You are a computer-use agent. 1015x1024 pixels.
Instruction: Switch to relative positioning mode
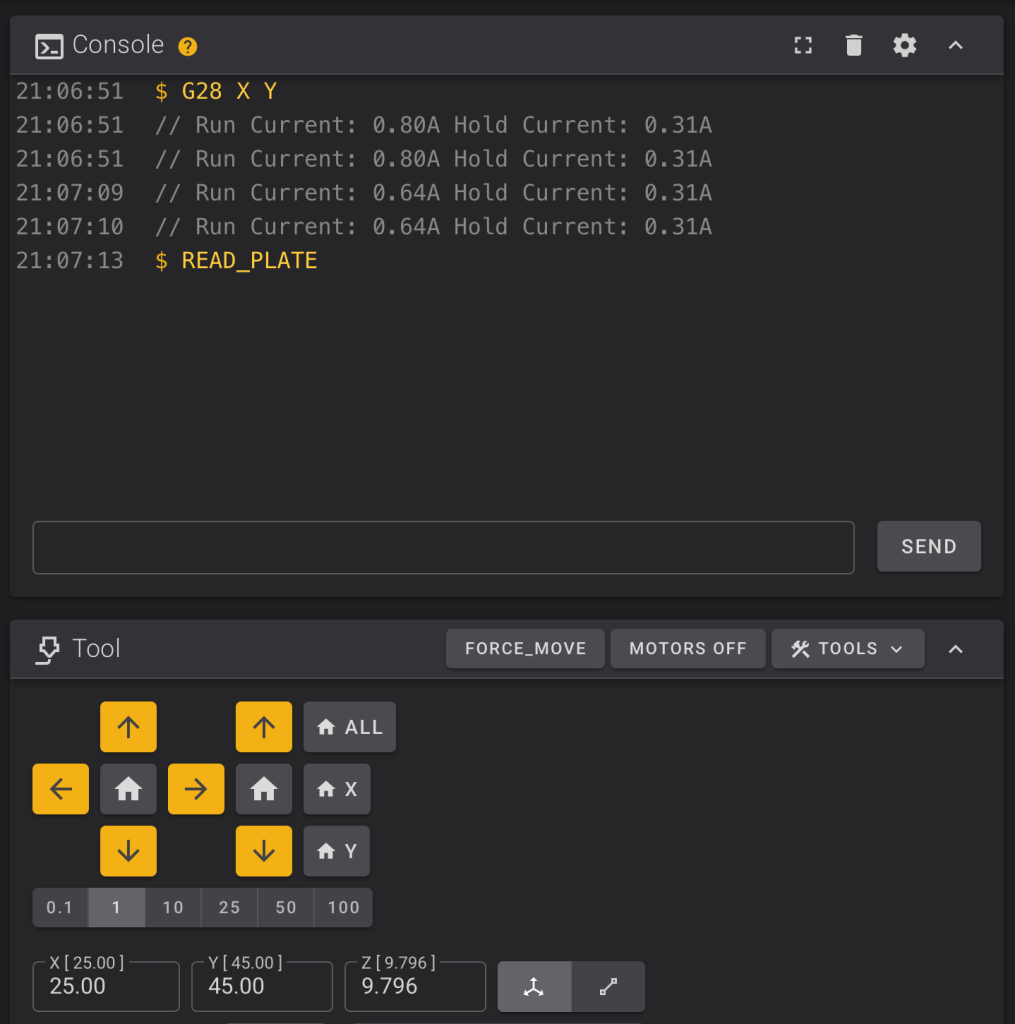tap(608, 987)
